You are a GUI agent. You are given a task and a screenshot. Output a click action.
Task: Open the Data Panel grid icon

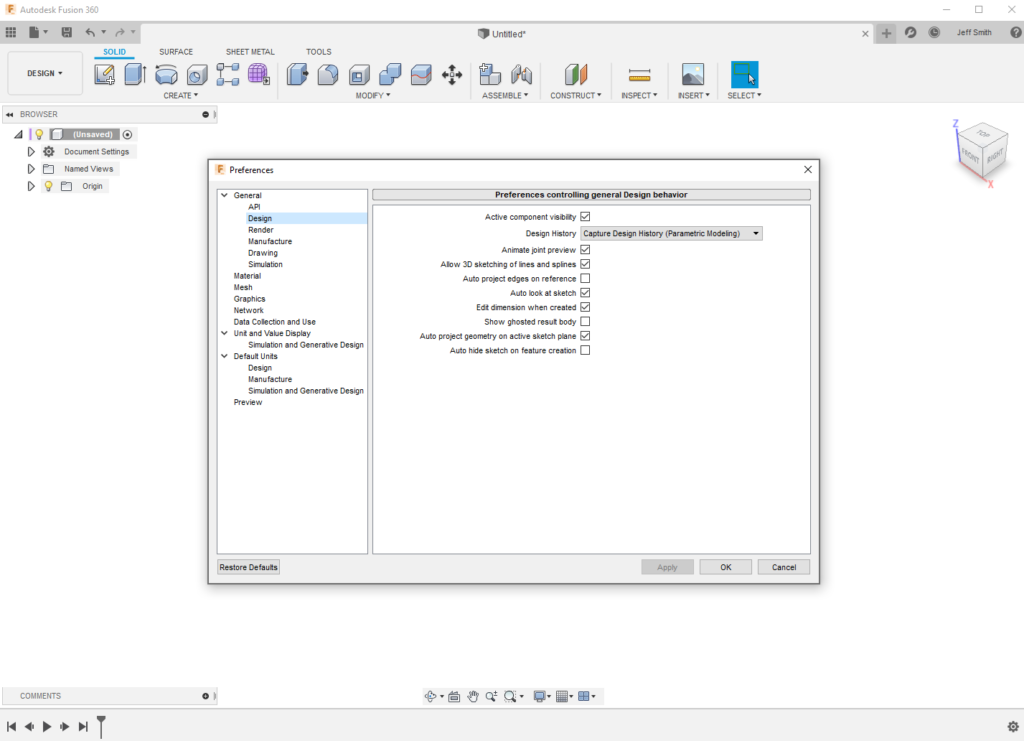[11, 32]
